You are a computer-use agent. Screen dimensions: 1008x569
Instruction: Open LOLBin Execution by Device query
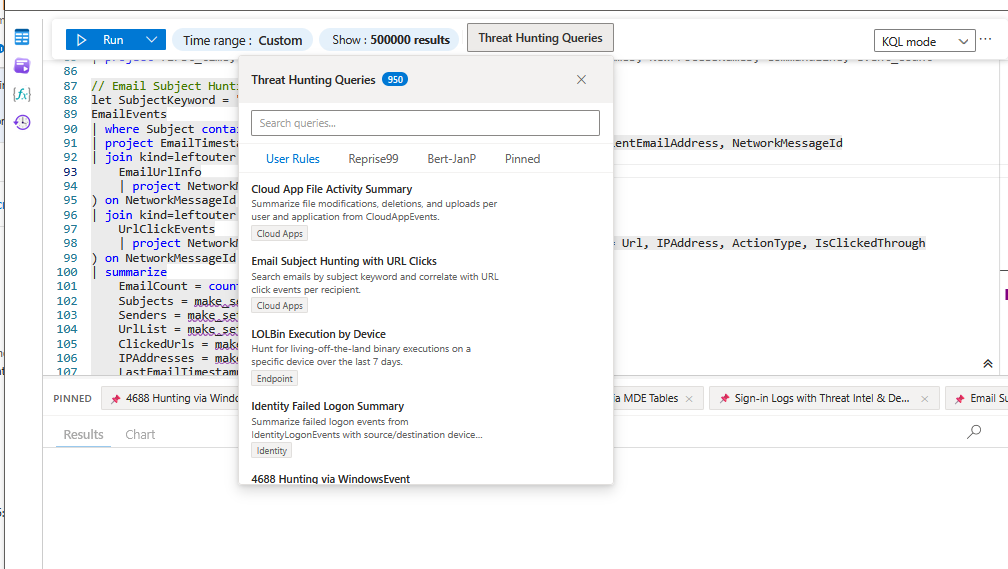pyautogui.click(x=318, y=334)
